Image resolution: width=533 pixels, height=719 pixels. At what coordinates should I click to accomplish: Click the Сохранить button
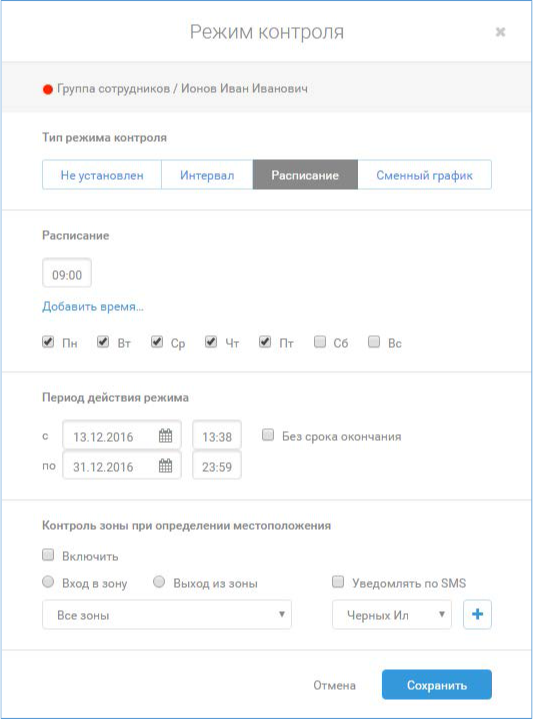(x=437, y=685)
